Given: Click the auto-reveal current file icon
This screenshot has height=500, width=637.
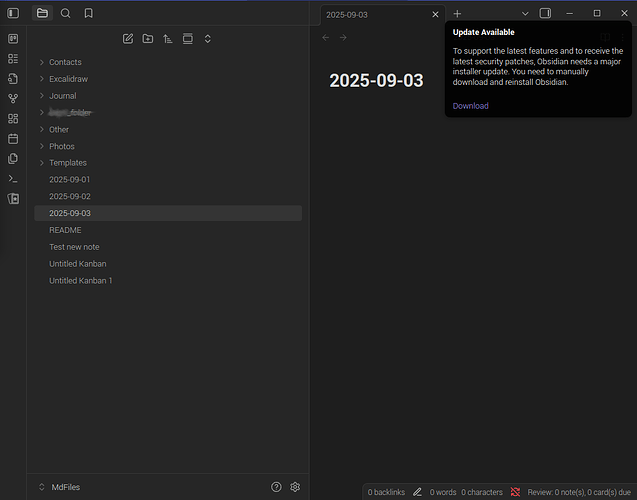Looking at the screenshot, I should [188, 39].
